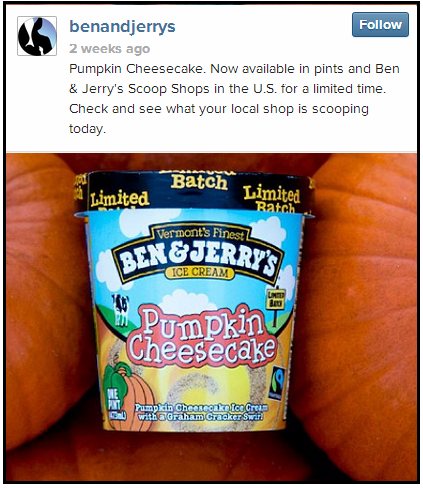
Task: Click the benandjerrys profile avatar
Action: click(37, 36)
